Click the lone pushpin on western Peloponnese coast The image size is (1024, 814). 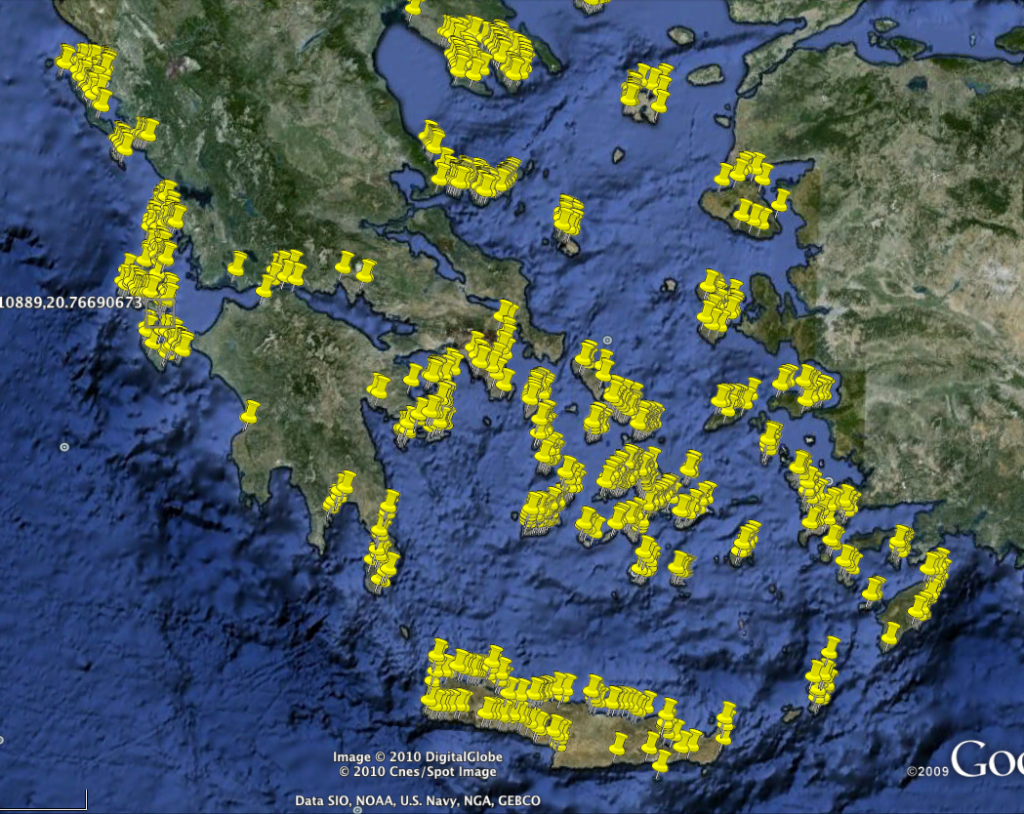point(249,411)
